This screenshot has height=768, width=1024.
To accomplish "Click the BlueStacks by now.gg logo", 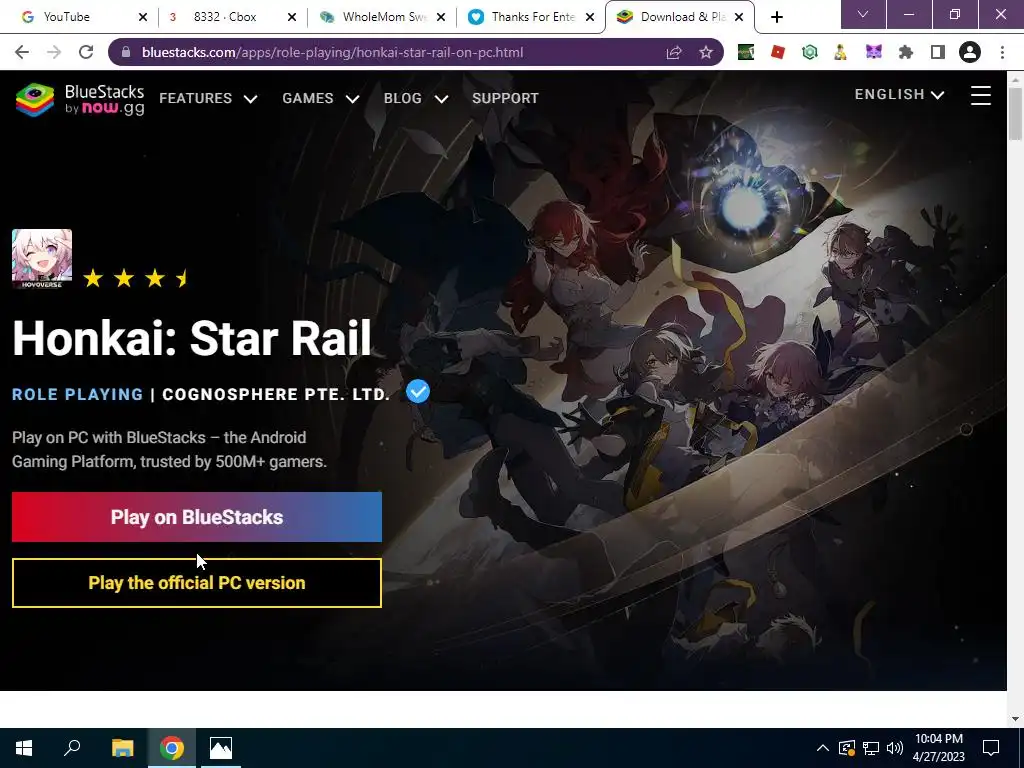I will (80, 99).
